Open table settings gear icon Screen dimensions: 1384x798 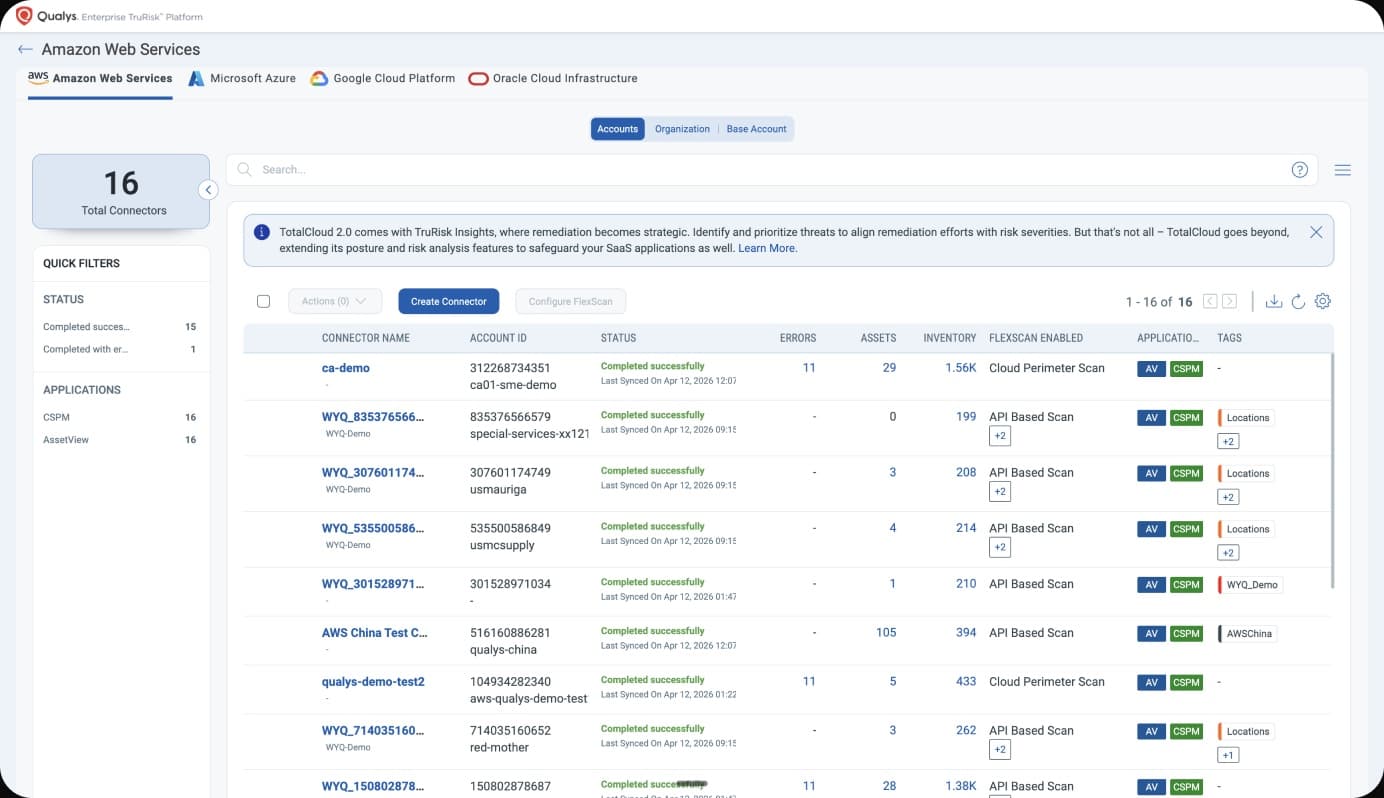1323,301
